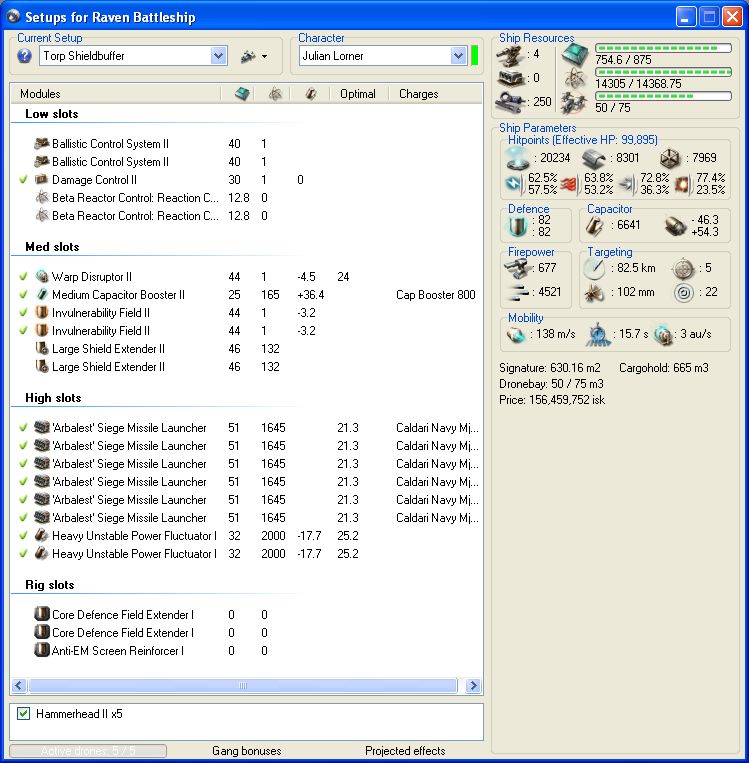Click the explosive resistance icon
Screen dimensions: 749x763
(683, 184)
